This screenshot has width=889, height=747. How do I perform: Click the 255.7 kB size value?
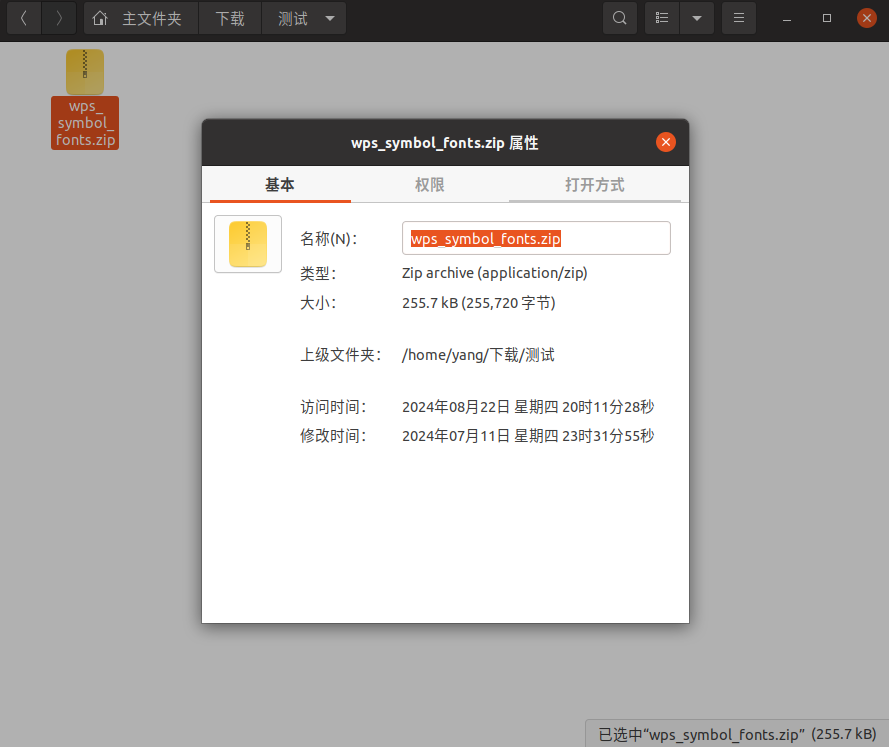(479, 303)
